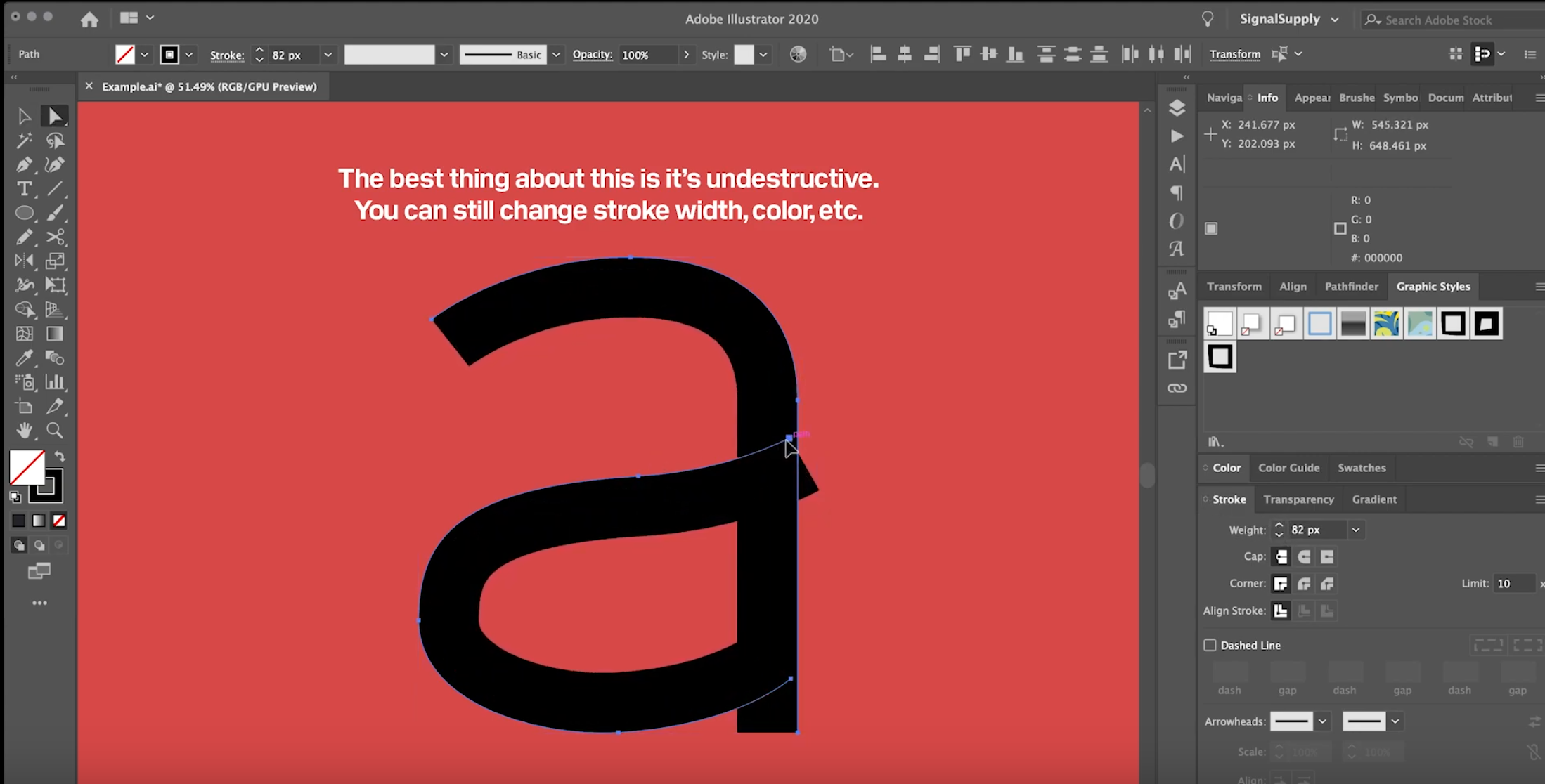Image resolution: width=1545 pixels, height=784 pixels.
Task: Select the Direct Selection tool
Action: (x=55, y=116)
